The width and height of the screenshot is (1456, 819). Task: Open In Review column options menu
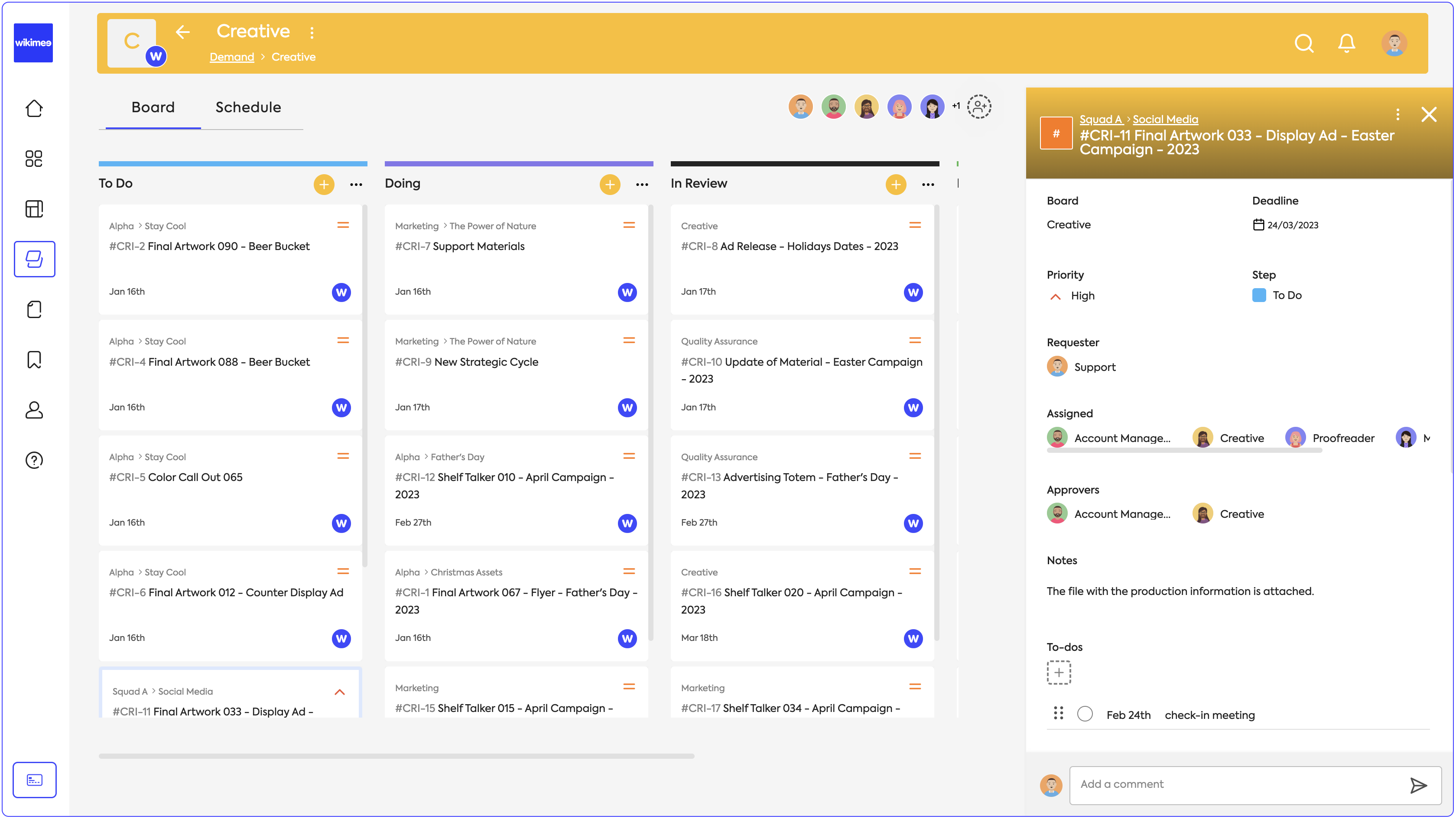pyautogui.click(x=927, y=184)
